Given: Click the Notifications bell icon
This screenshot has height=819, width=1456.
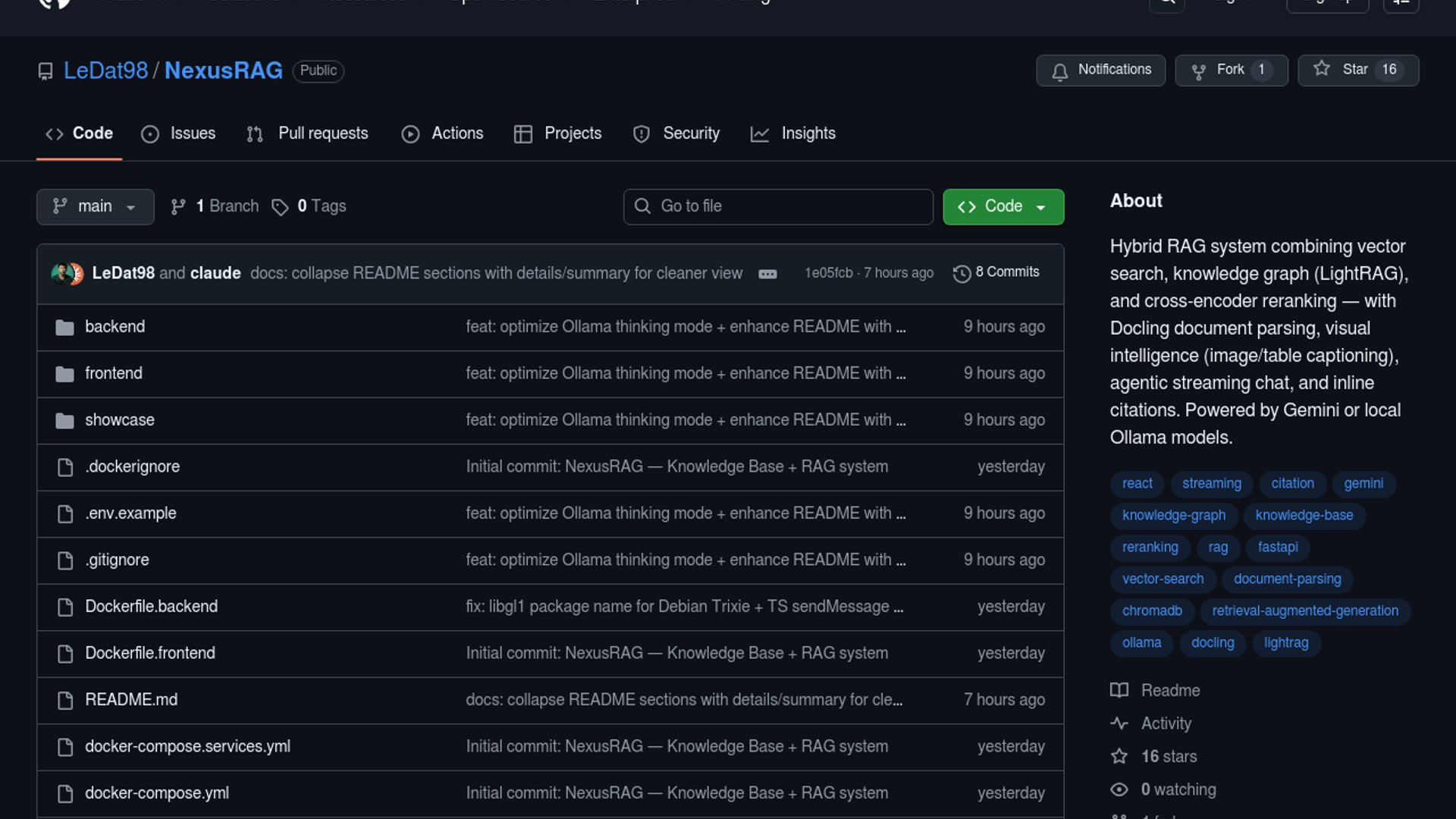Looking at the screenshot, I should (x=1059, y=71).
